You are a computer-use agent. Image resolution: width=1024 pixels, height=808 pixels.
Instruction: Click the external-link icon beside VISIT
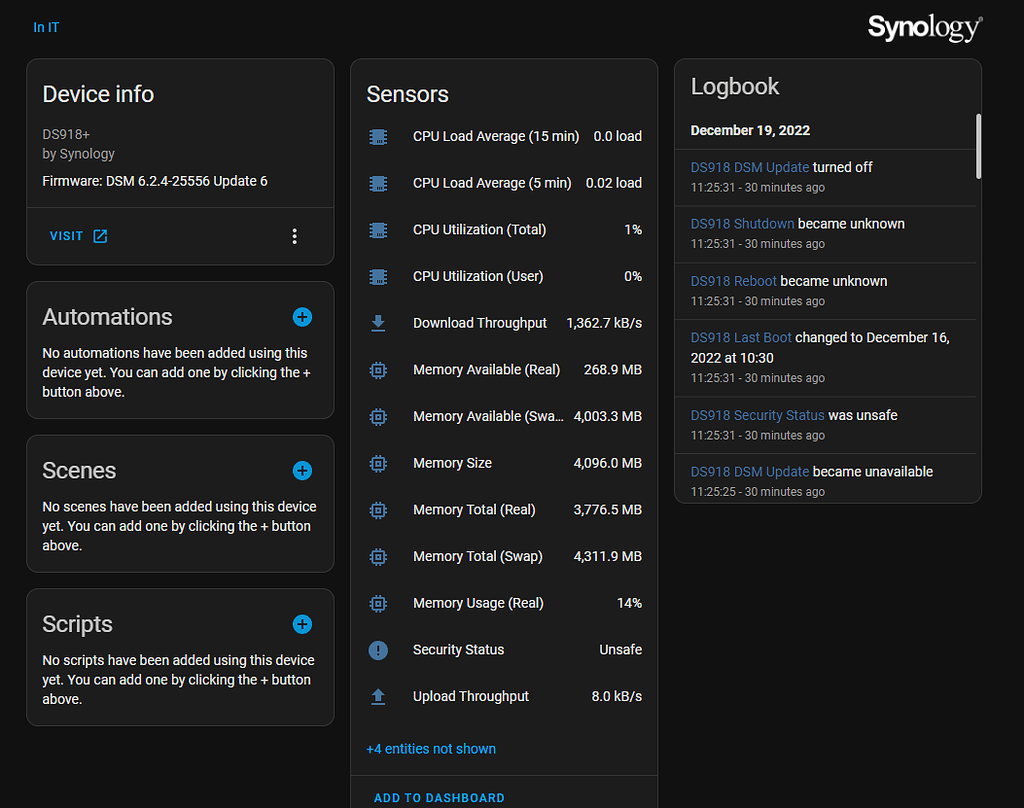pos(100,237)
